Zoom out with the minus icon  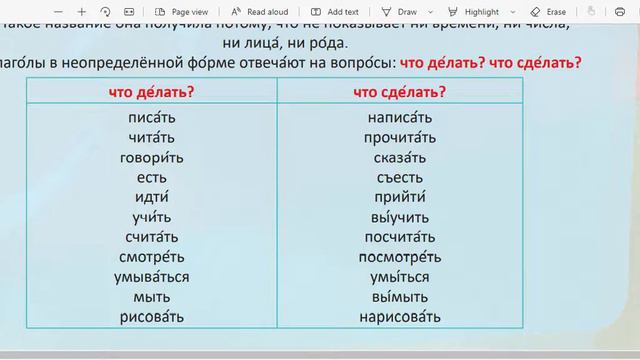pyautogui.click(x=58, y=12)
